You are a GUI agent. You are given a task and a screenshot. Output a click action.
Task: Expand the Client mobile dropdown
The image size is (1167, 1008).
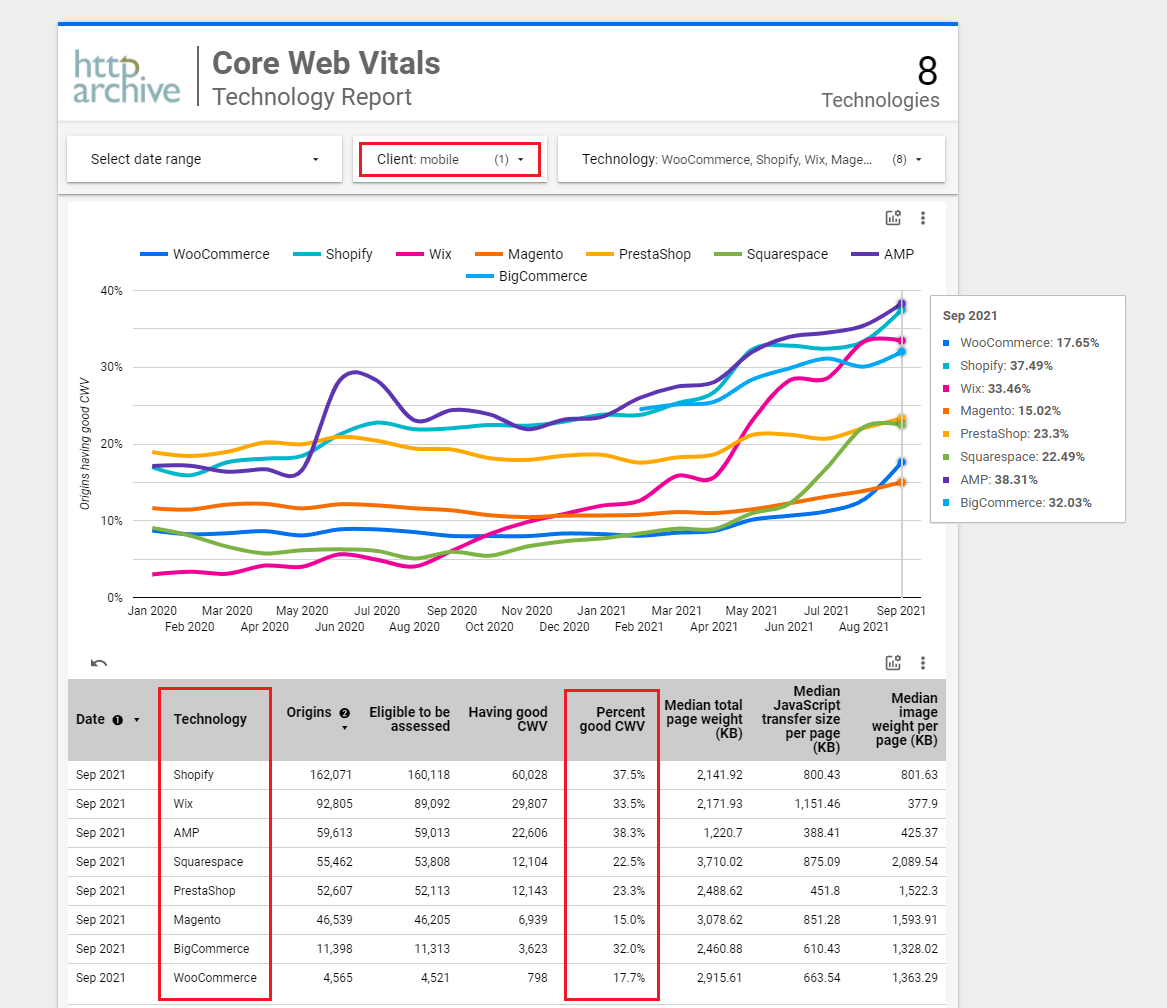pyautogui.click(x=450, y=159)
